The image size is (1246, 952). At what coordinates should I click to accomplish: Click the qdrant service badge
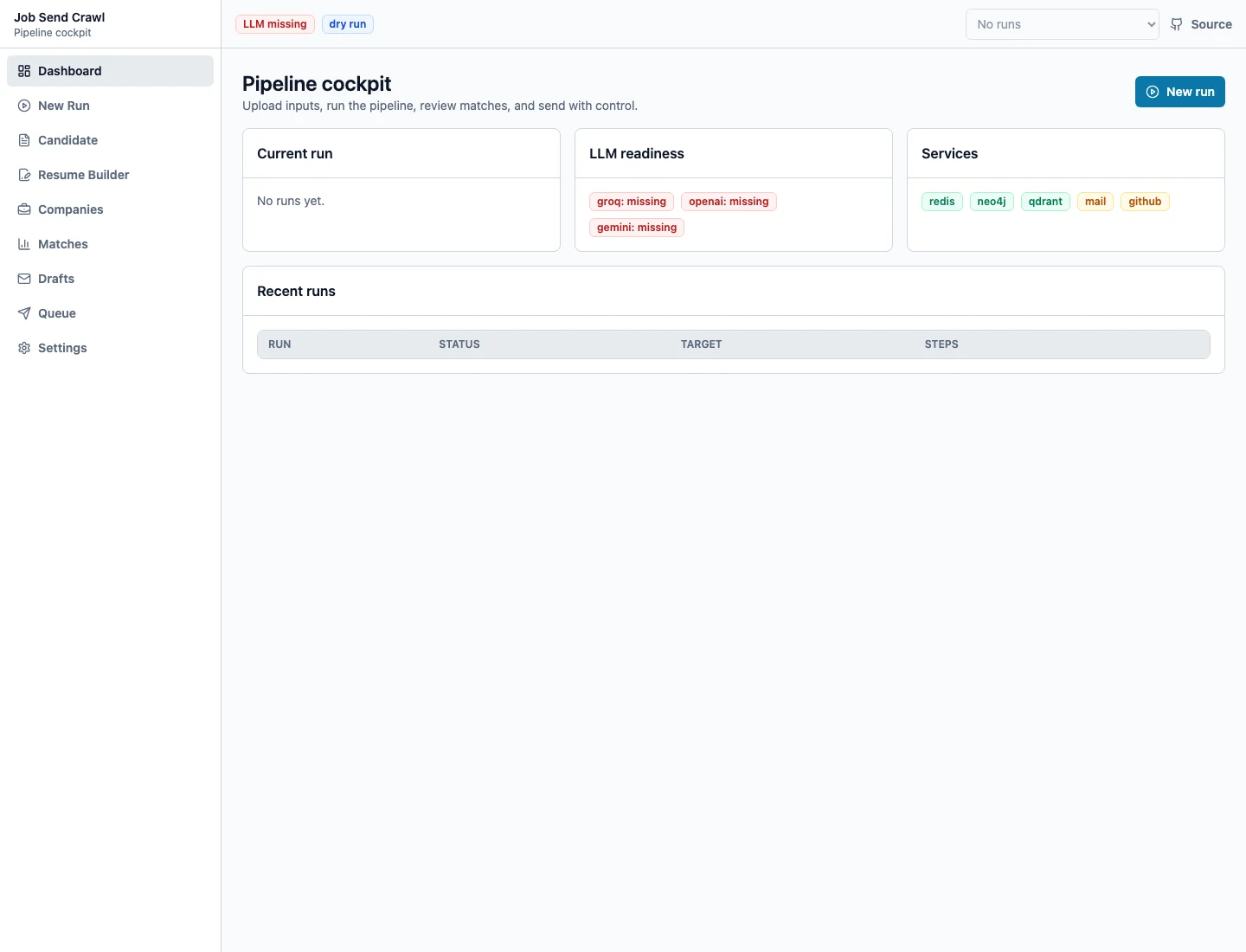click(x=1045, y=202)
